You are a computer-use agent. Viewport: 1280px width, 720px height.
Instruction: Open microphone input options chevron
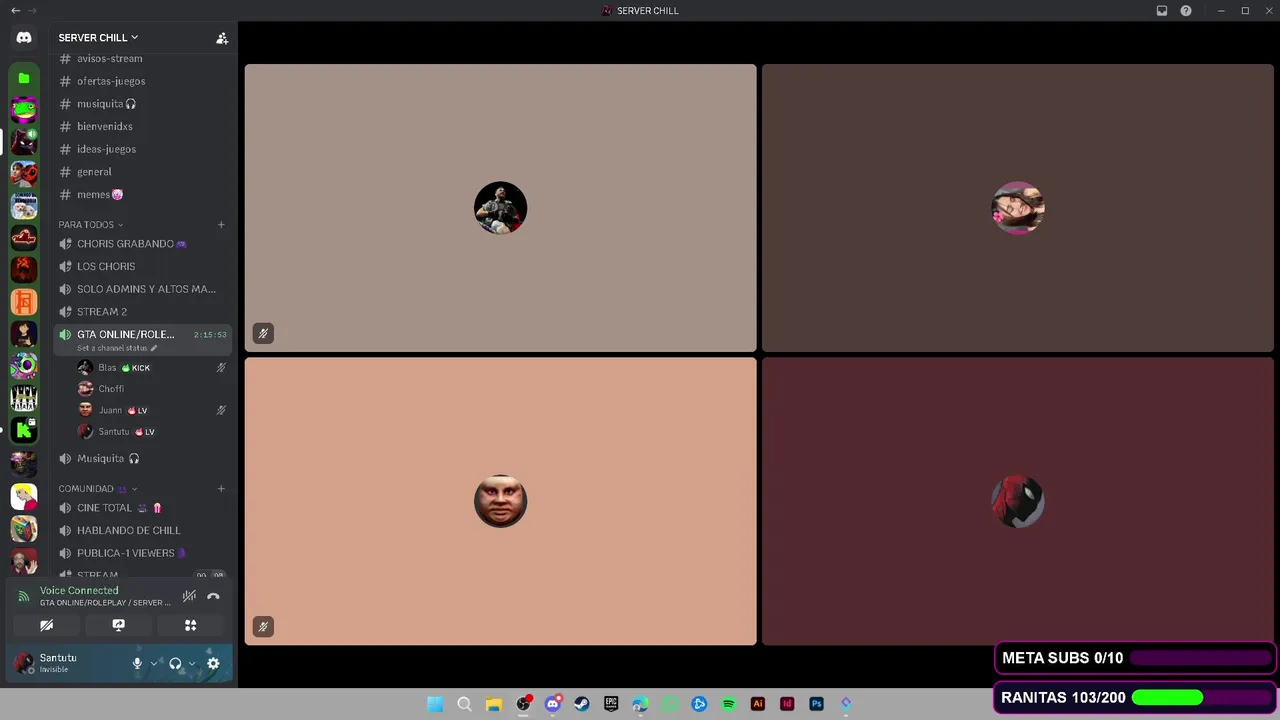(x=153, y=663)
